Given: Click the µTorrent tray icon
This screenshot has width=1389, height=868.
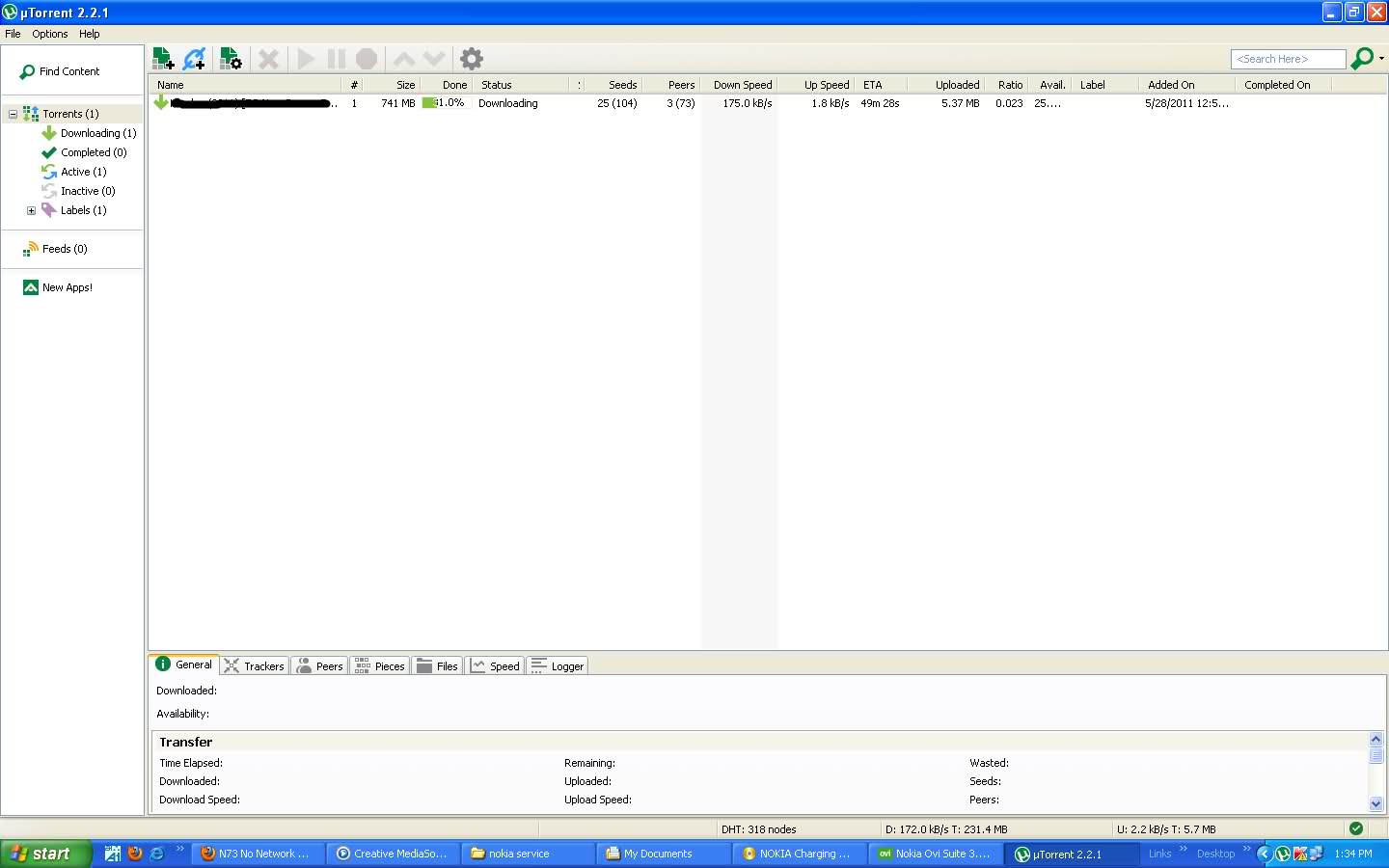Looking at the screenshot, I should [x=1283, y=854].
